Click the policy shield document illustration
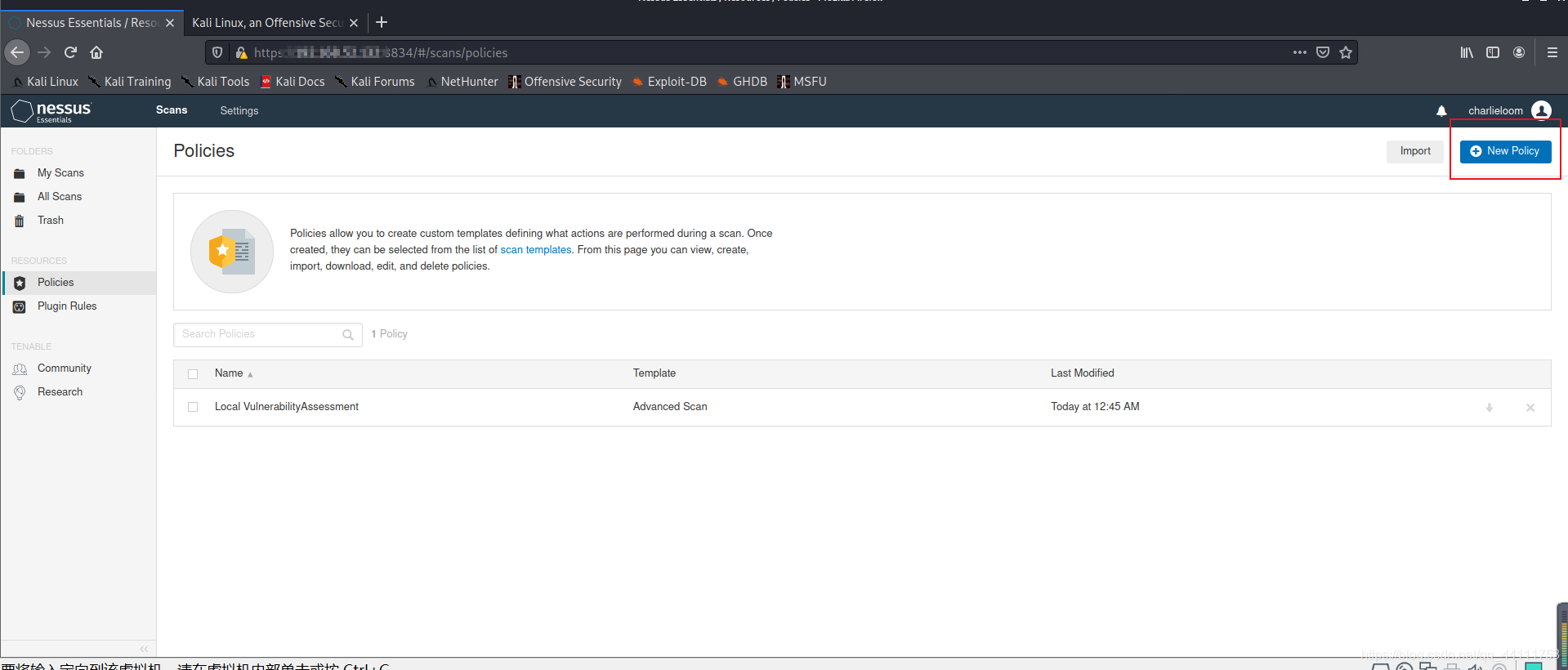Screen dimensions: 1568x670 pos(232,252)
